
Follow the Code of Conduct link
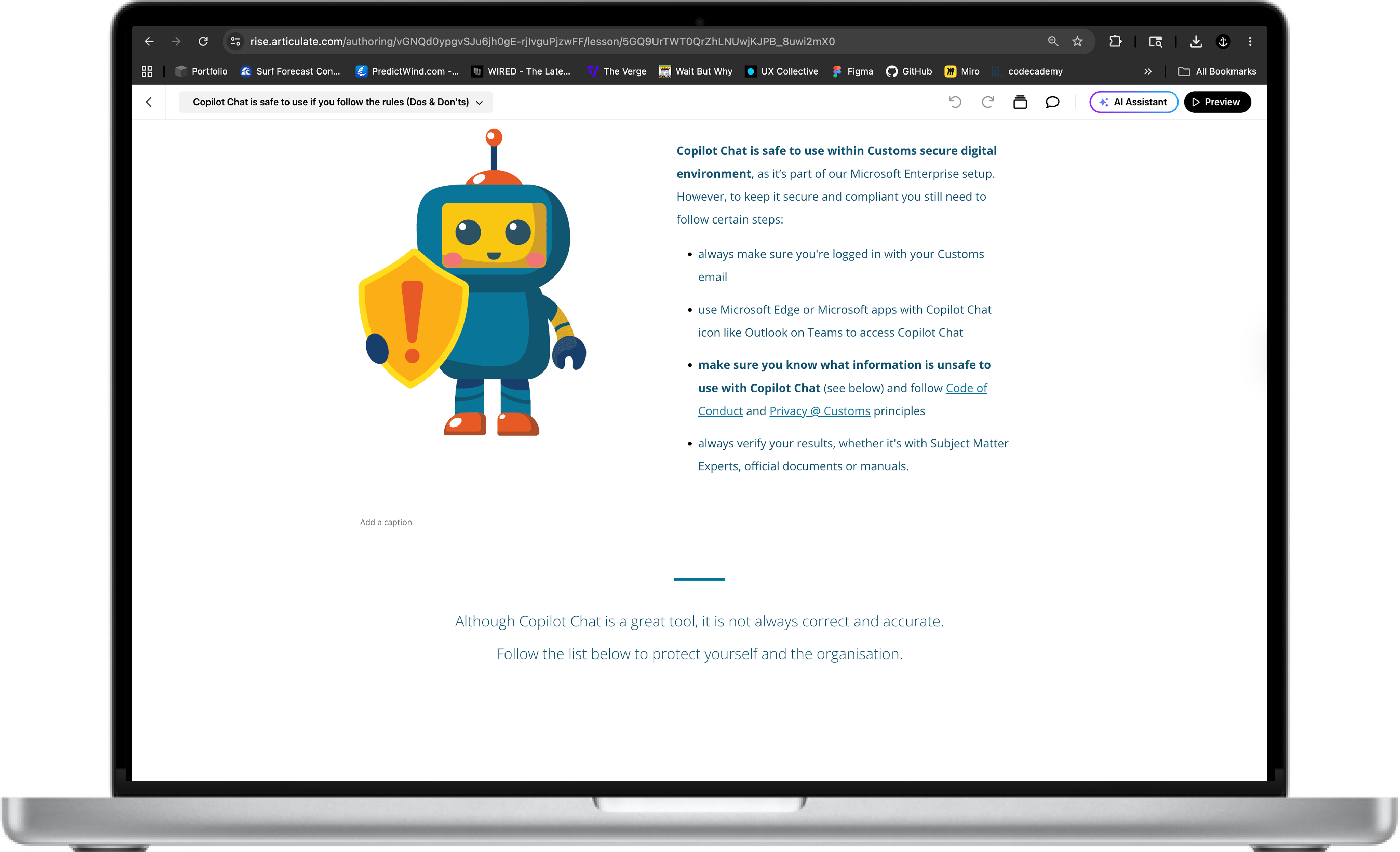coord(966,388)
